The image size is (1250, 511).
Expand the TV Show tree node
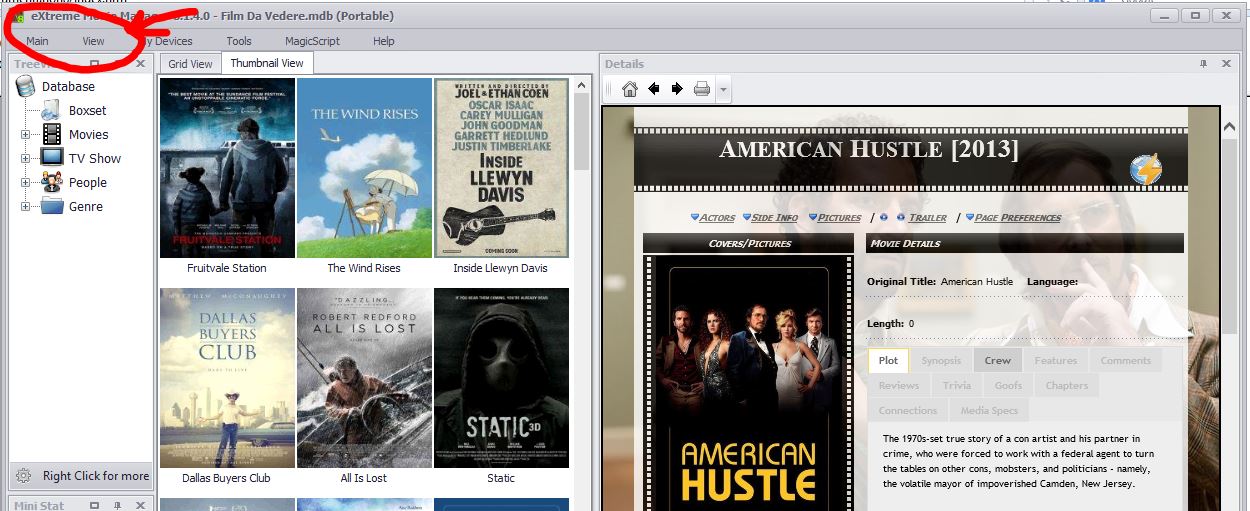[26, 159]
